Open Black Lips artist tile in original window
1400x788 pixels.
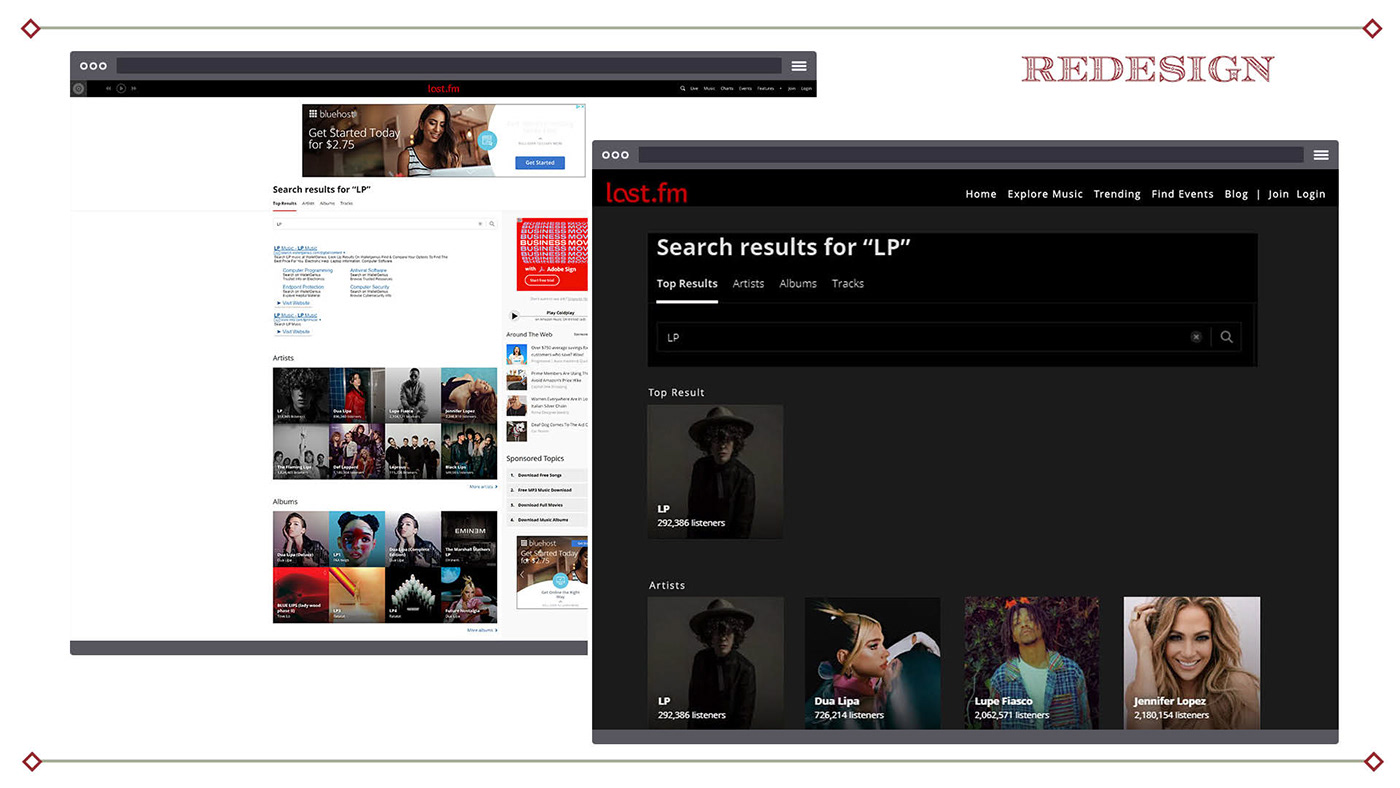(469, 452)
